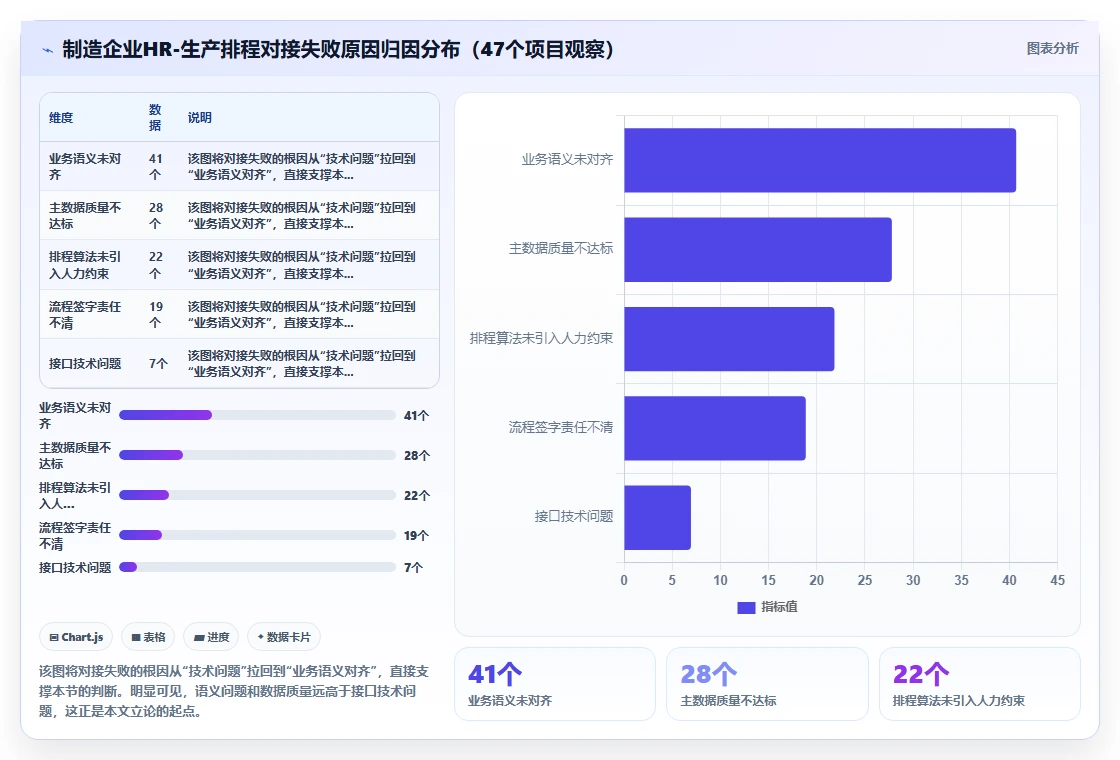The width and height of the screenshot is (1120, 760).
Task: Click the 流程签字责任不清 chart axis label
Action: (x=561, y=427)
